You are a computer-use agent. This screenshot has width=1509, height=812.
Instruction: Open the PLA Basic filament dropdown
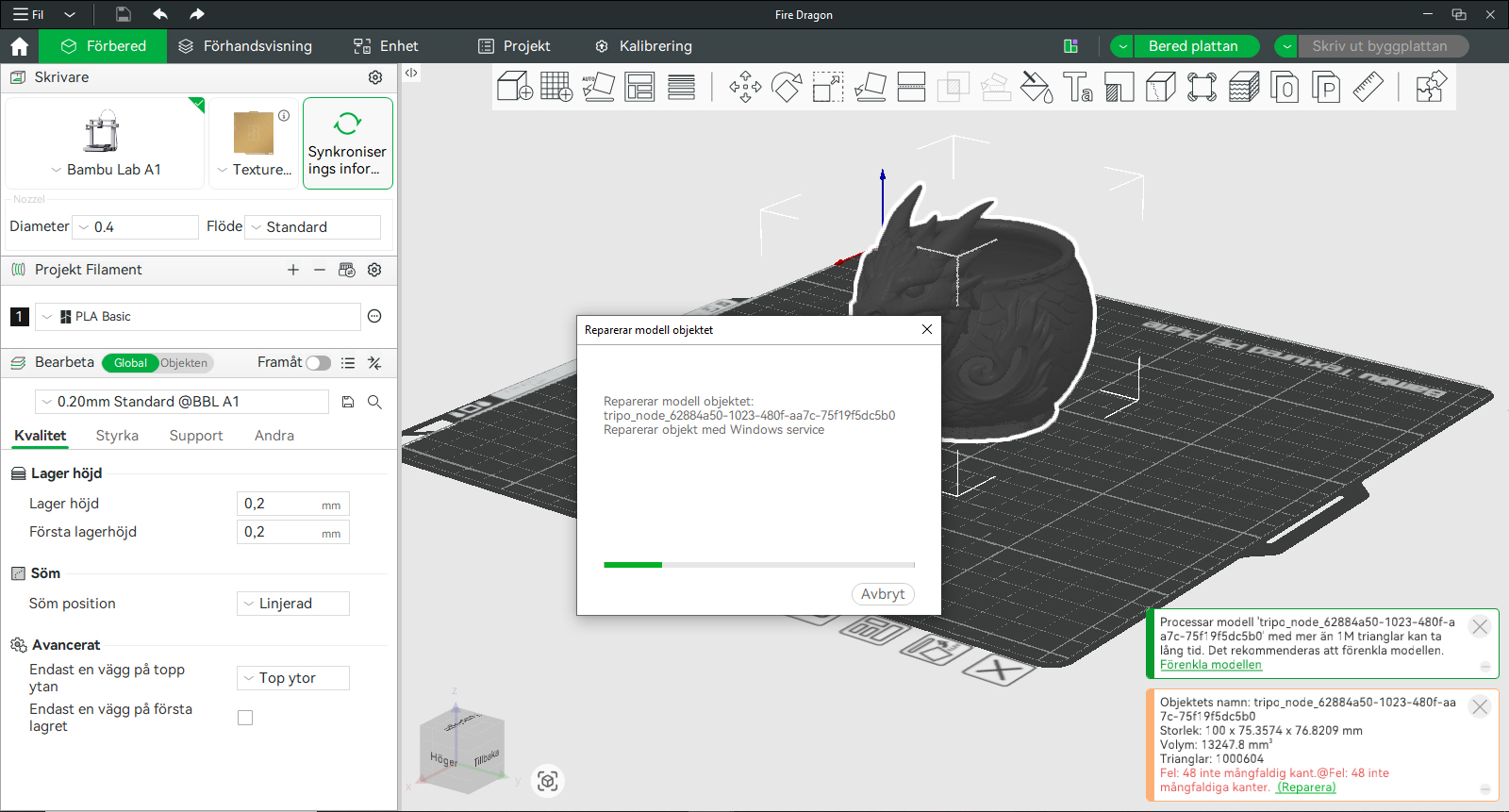[198, 317]
